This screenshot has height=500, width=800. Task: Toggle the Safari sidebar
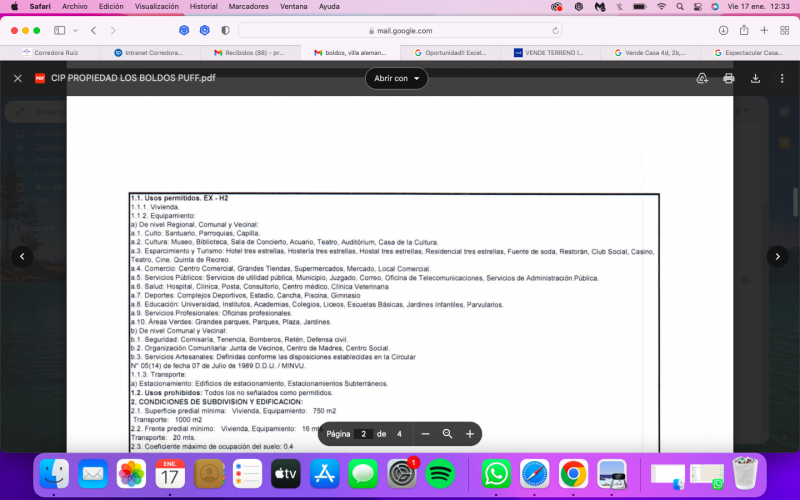point(60,31)
